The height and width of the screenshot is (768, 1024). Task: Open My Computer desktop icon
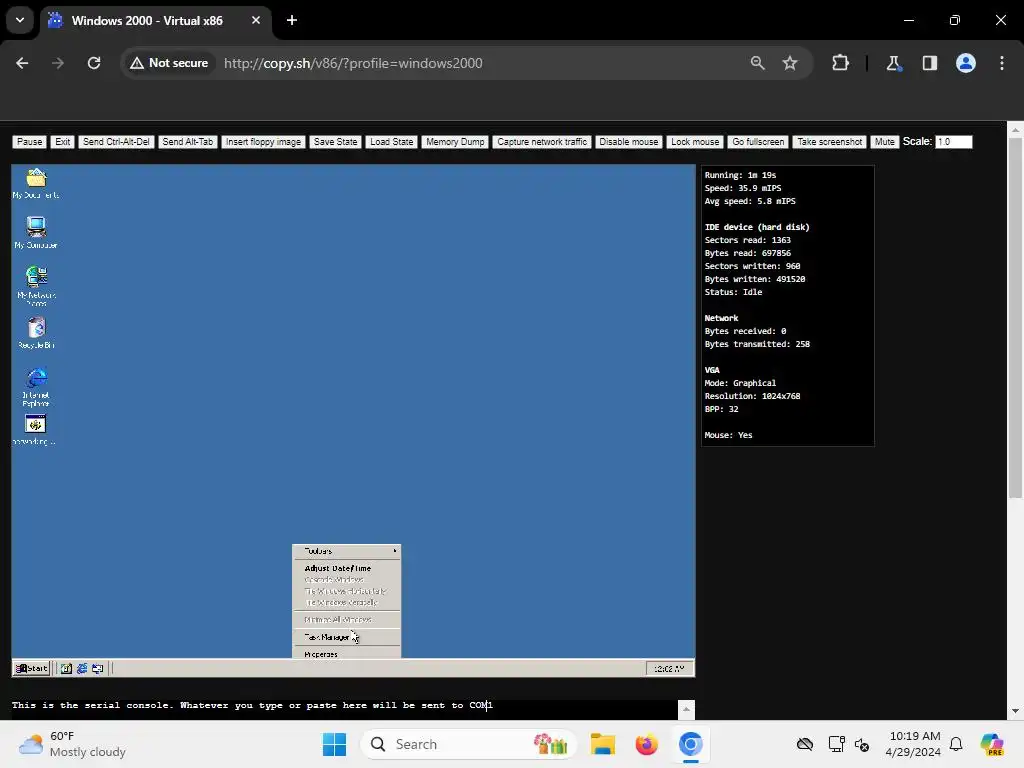tap(36, 232)
